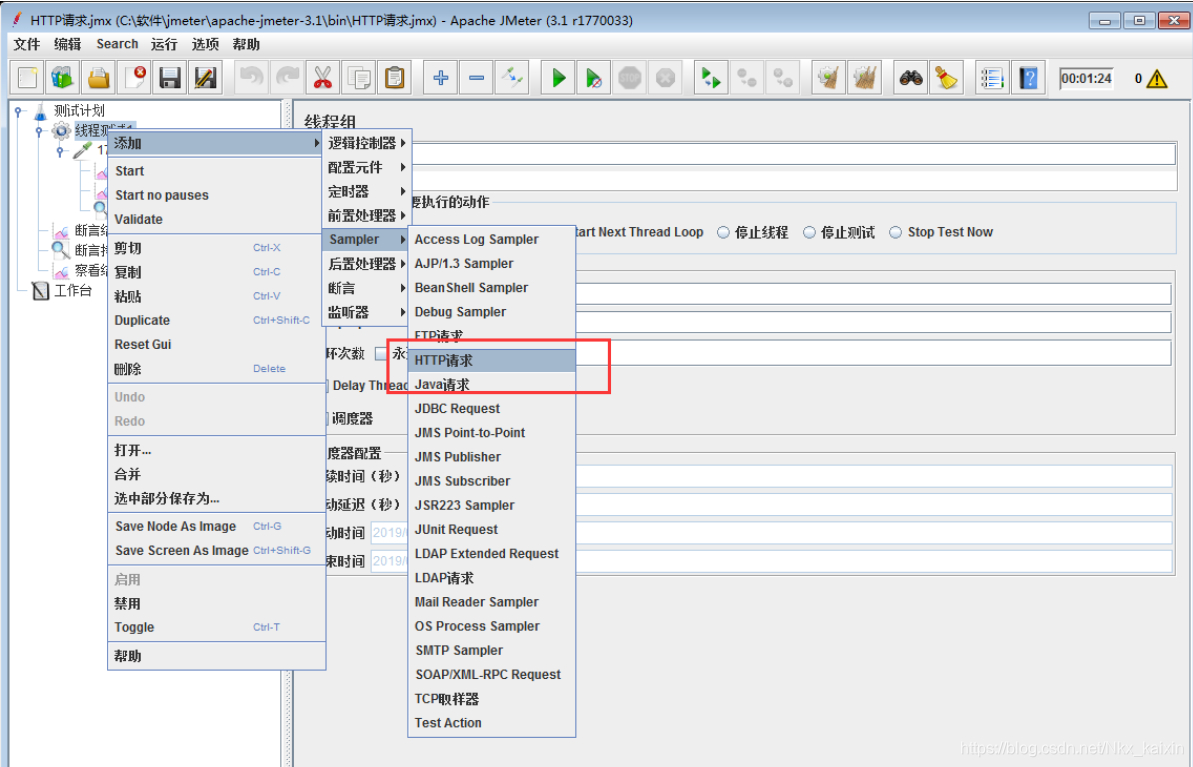
Task: Click the Undo arrow icon
Action: [x=251, y=78]
